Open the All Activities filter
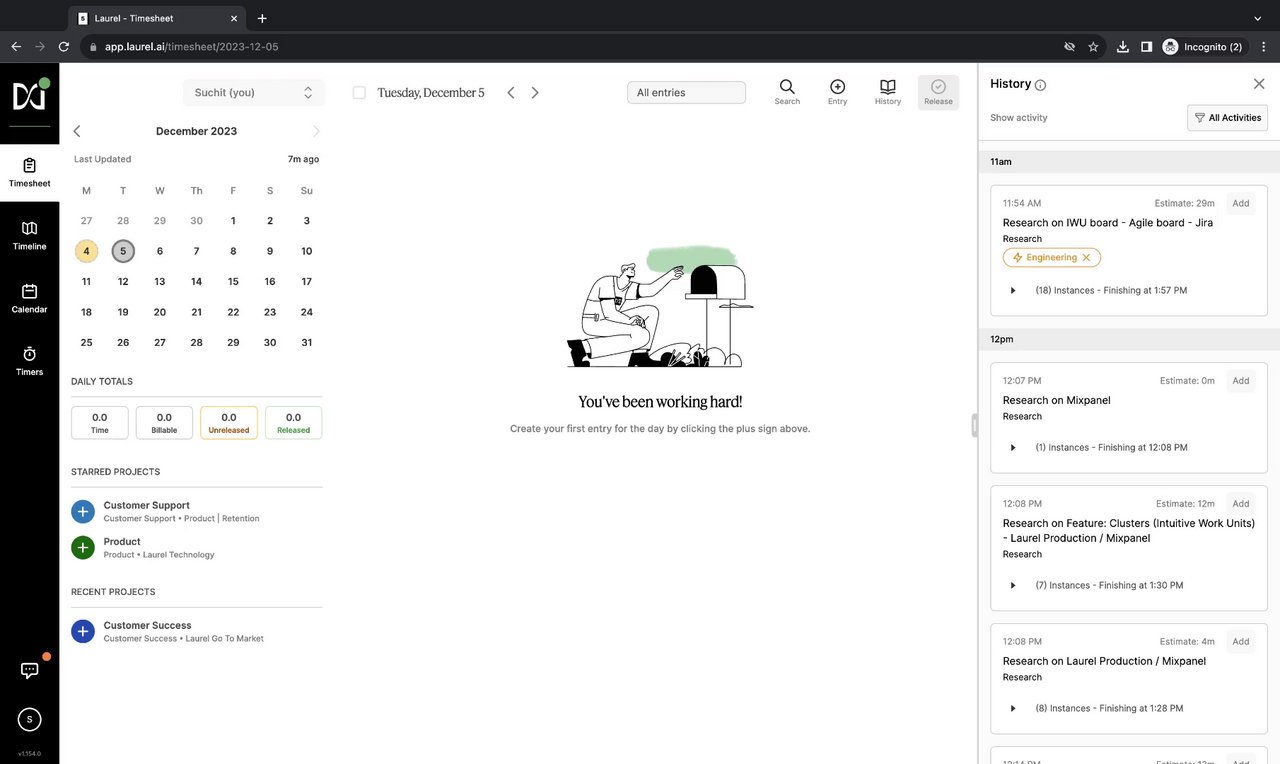This screenshot has height=764, width=1280. pyautogui.click(x=1227, y=117)
